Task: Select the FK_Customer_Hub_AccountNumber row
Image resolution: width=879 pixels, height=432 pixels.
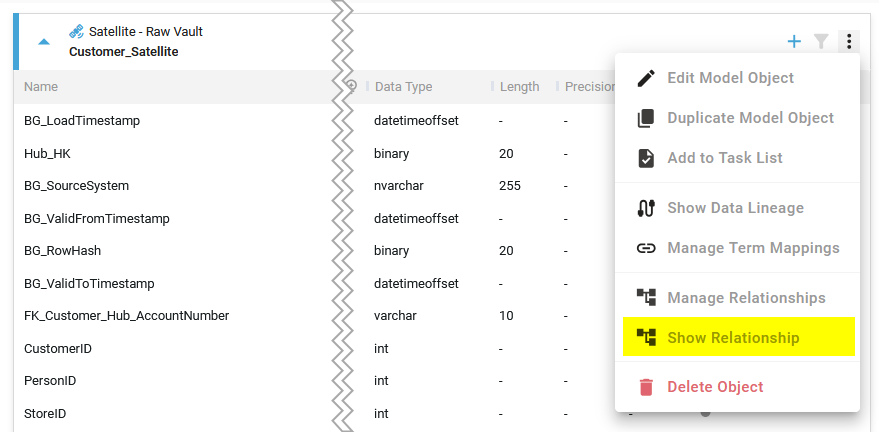Action: tap(127, 316)
